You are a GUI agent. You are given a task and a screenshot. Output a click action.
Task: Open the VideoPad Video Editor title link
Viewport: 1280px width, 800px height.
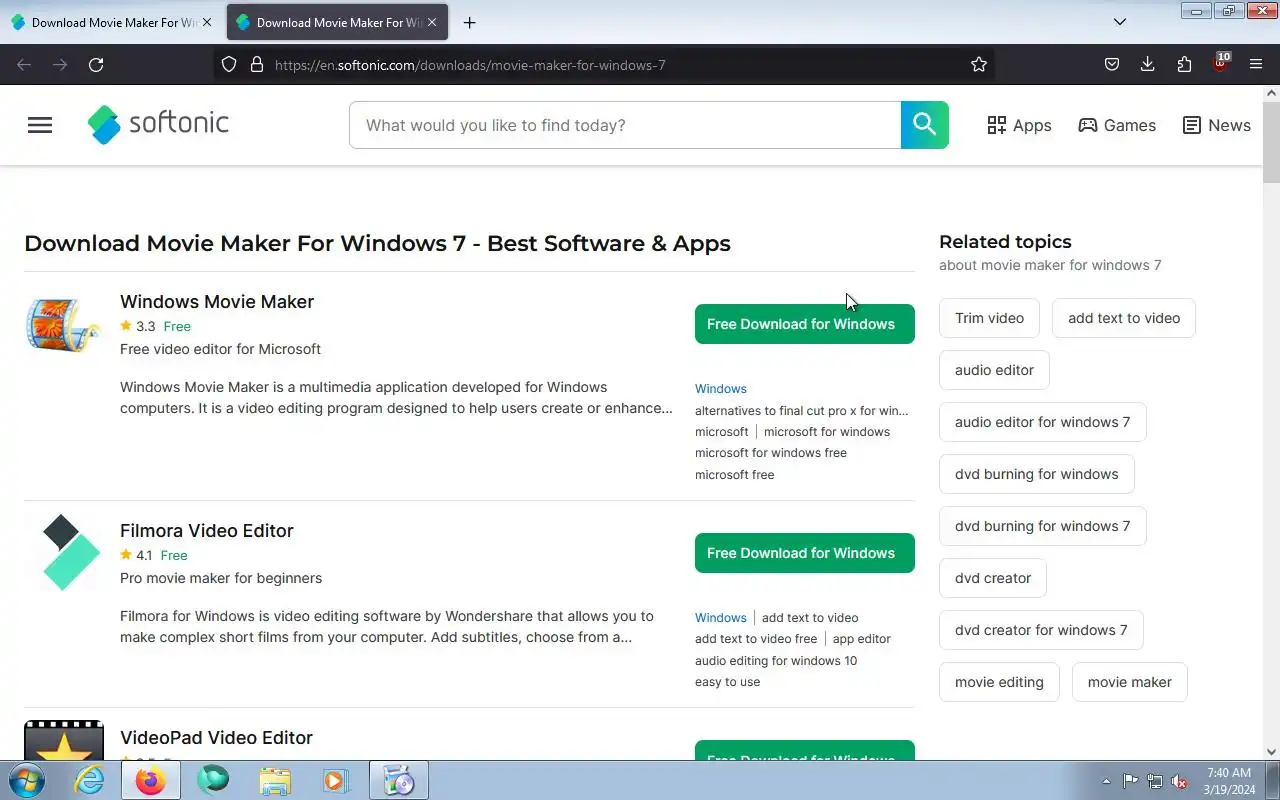(216, 738)
